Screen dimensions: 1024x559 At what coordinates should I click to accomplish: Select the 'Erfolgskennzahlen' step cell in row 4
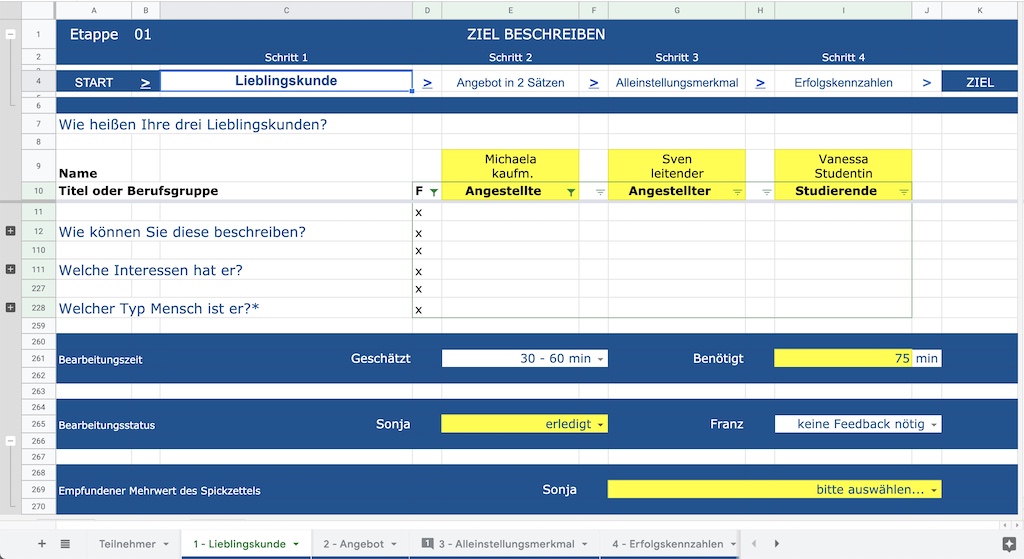click(x=843, y=82)
